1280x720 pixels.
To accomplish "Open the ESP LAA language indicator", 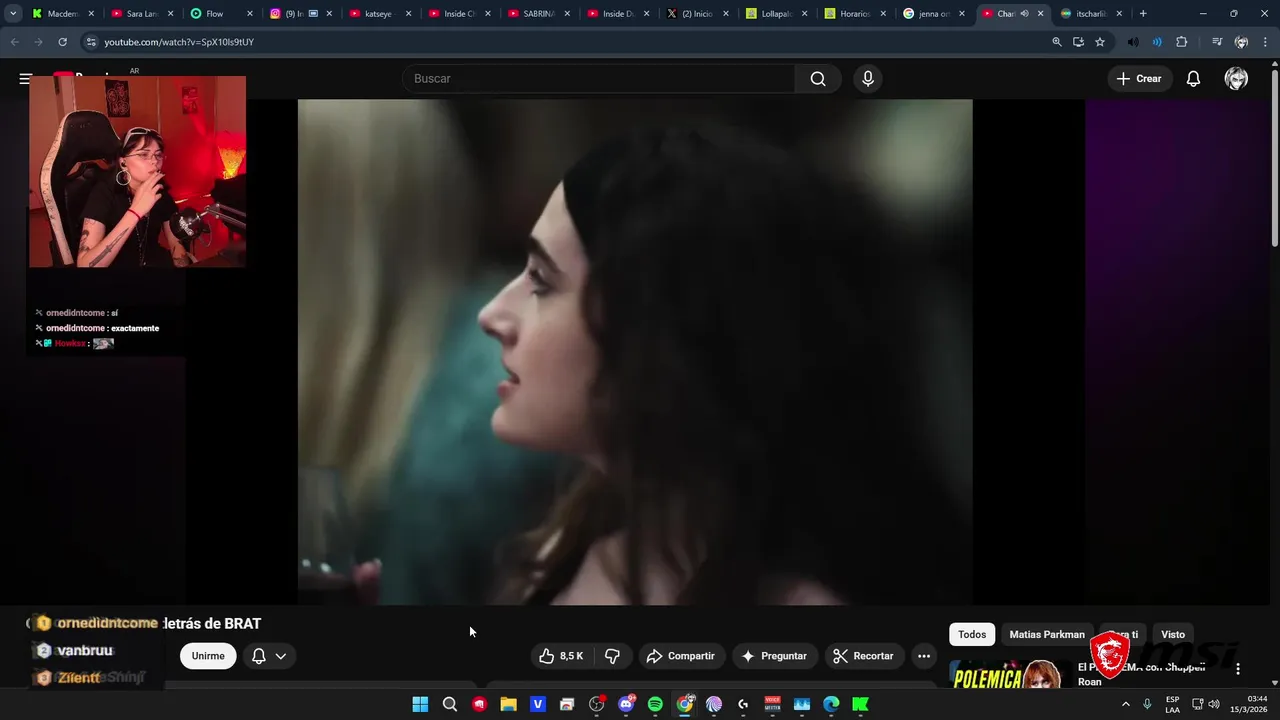I will (x=1172, y=704).
